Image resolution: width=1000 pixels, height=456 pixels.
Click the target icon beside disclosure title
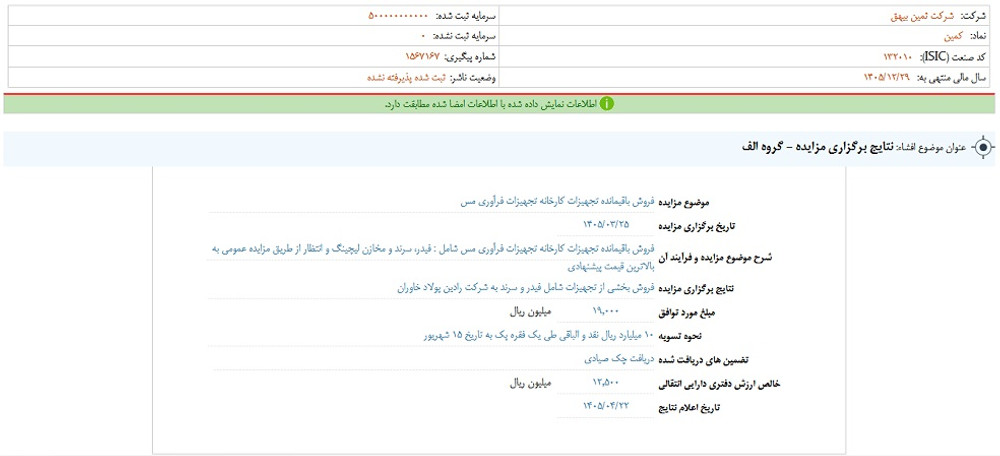(983, 147)
